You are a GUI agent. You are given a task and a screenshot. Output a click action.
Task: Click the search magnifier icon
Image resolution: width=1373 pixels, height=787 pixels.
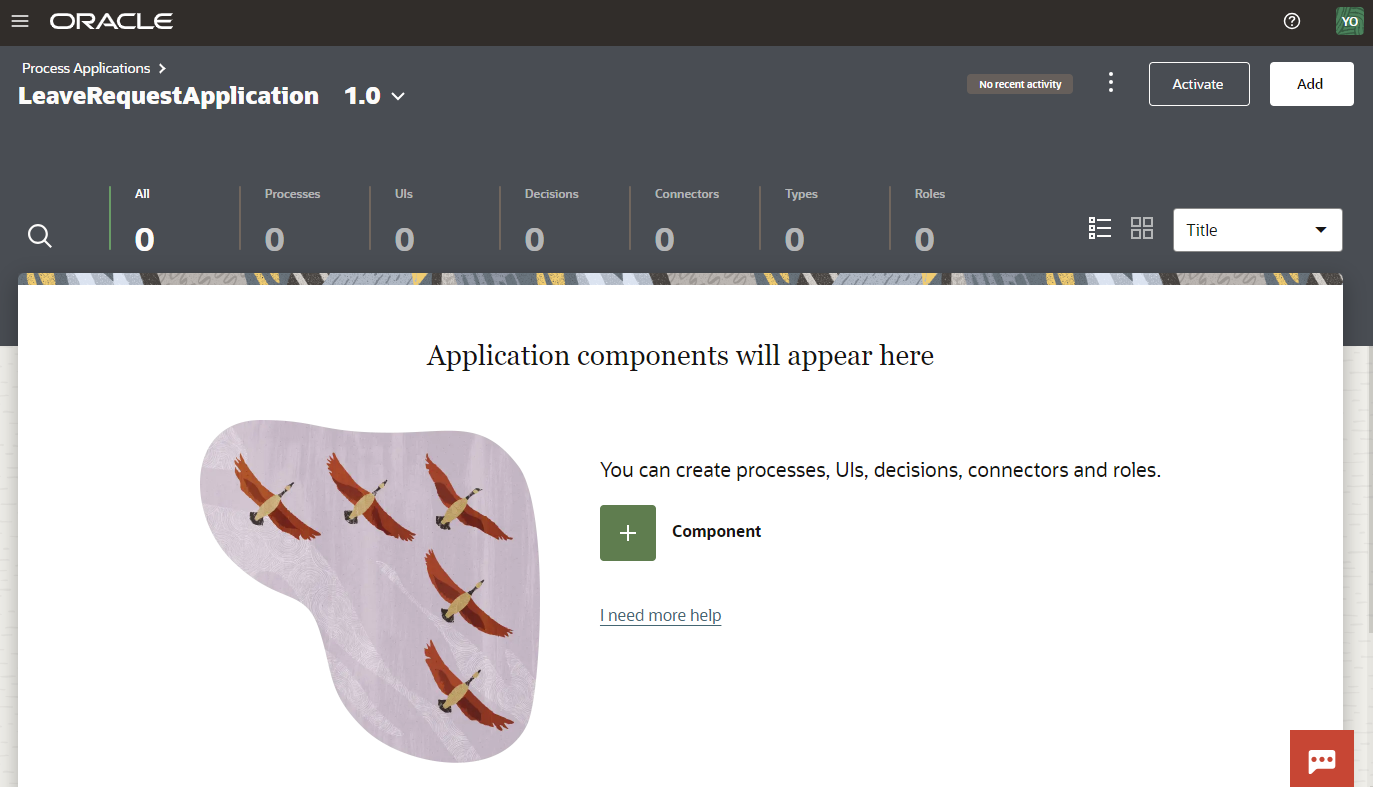[x=40, y=236]
